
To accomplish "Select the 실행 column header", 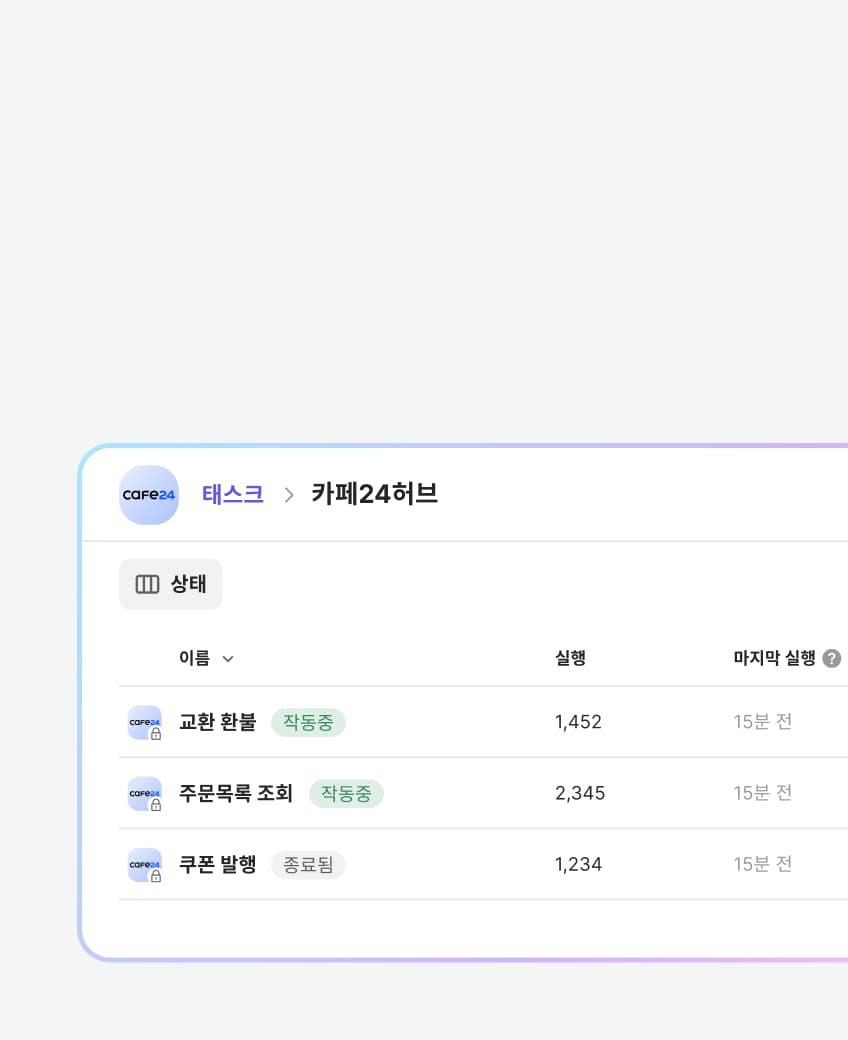I will pos(570,658).
